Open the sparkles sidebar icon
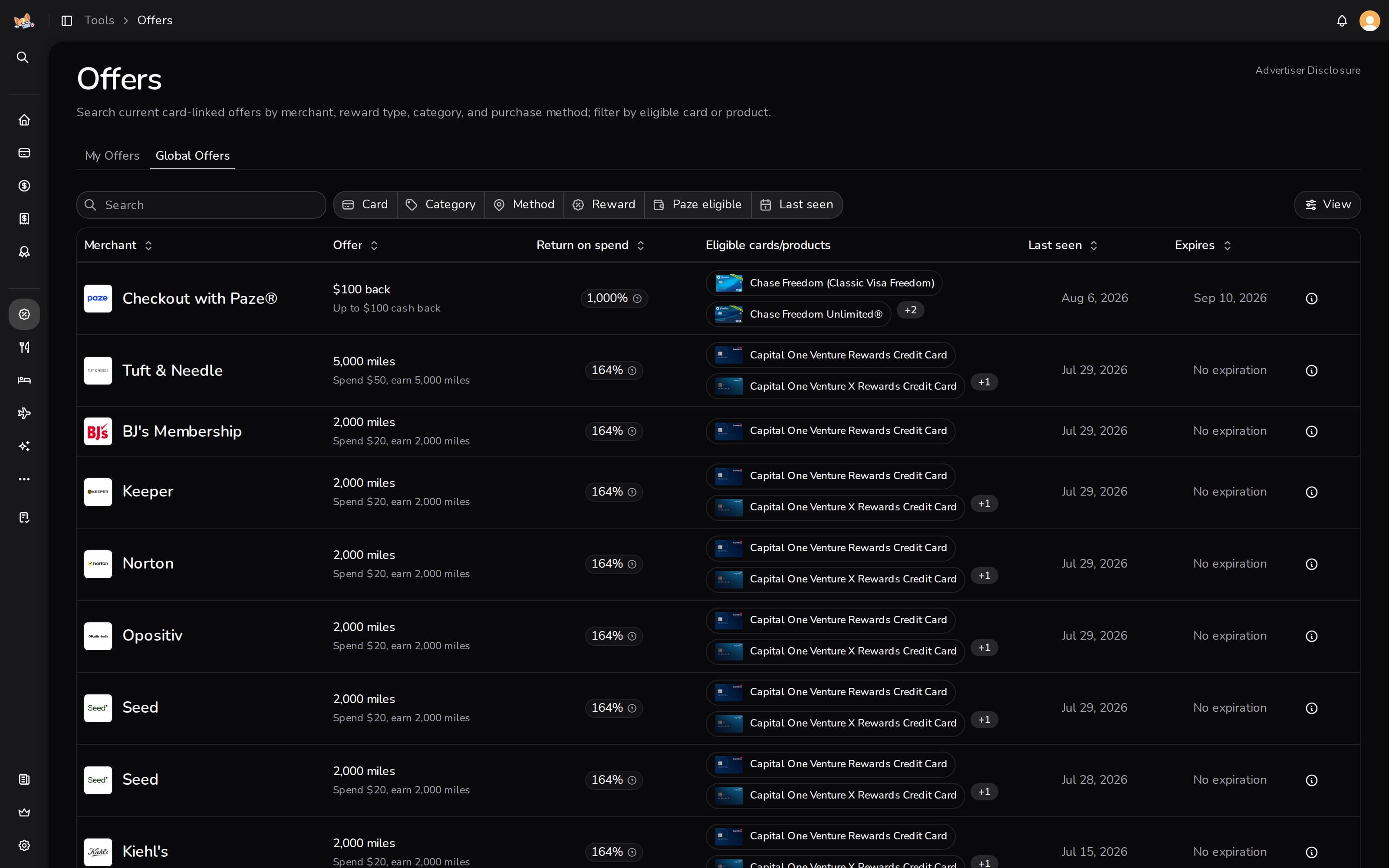Screen dimensions: 1389x868 (x=24, y=446)
